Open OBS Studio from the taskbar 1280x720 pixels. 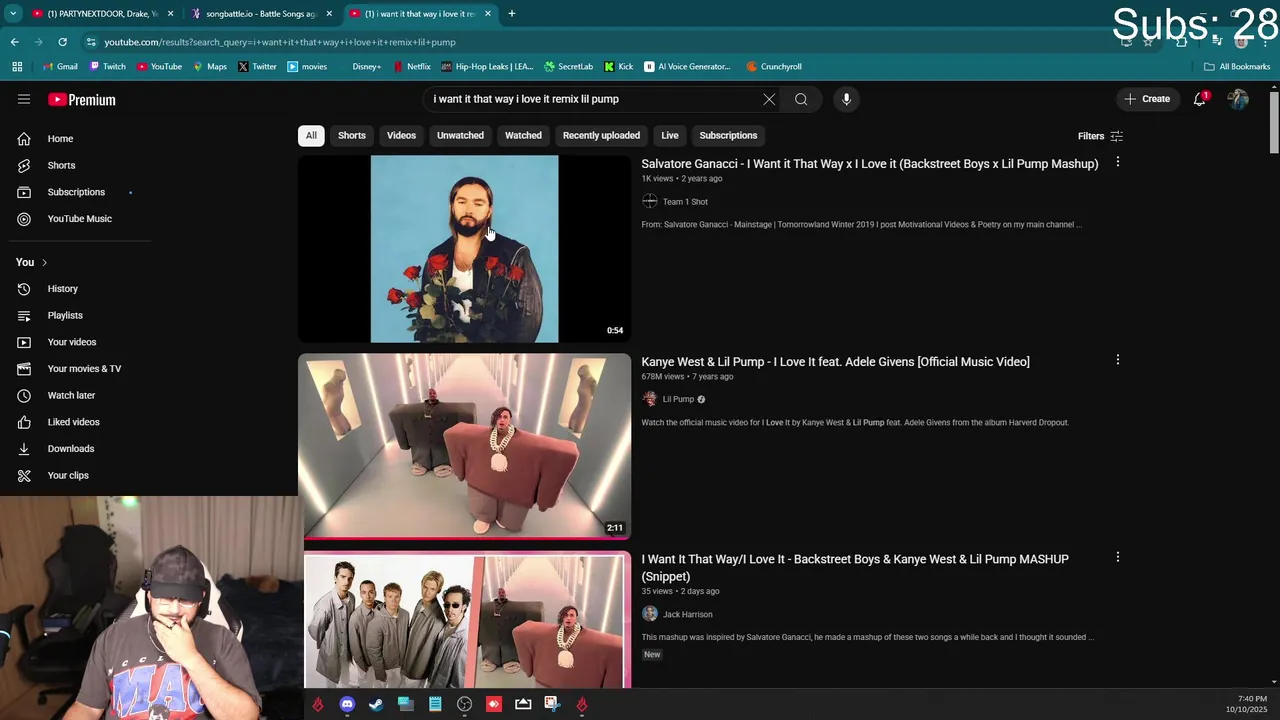[464, 704]
